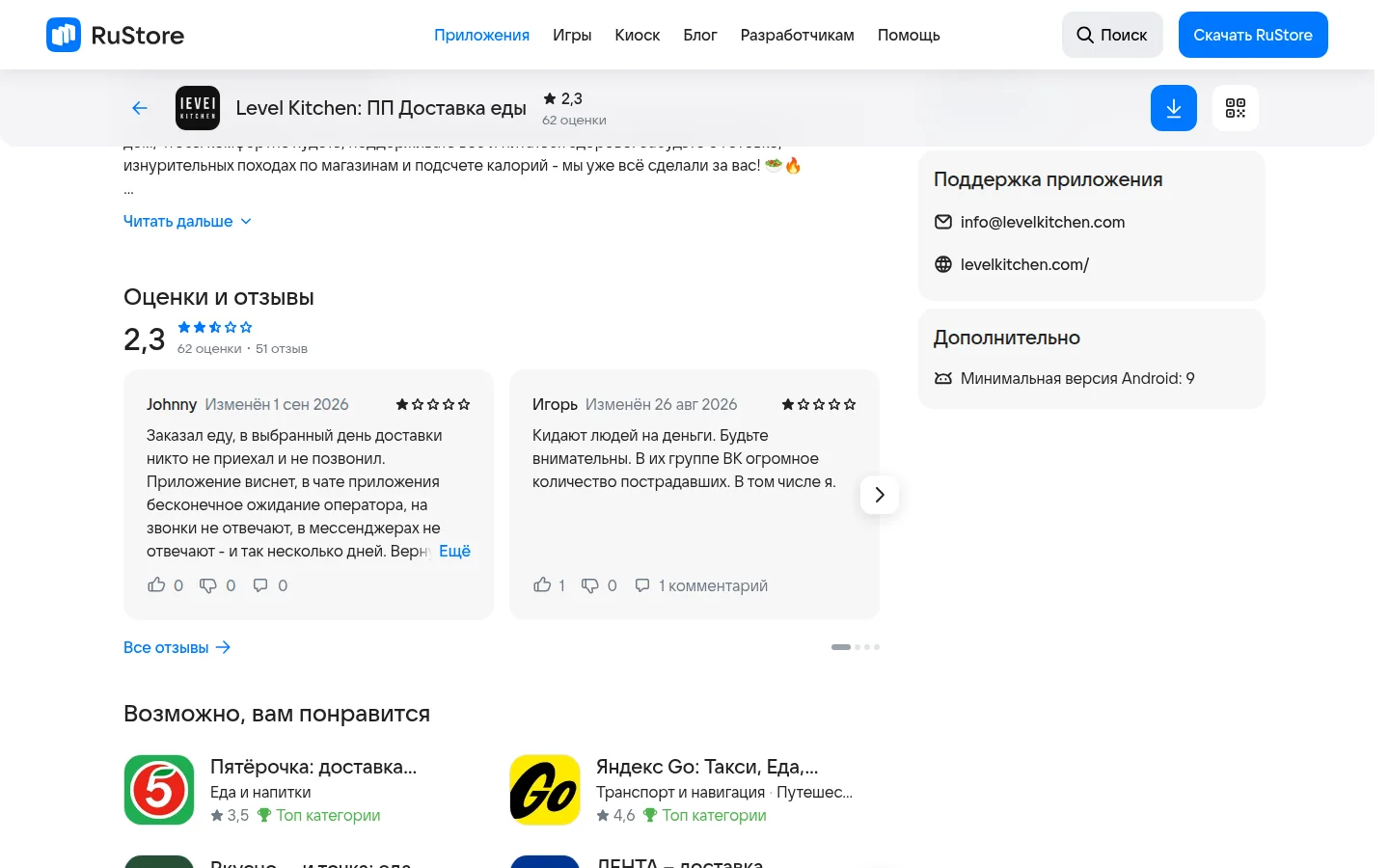
Task: Click the Игорь reviewer name
Action: click(x=555, y=404)
